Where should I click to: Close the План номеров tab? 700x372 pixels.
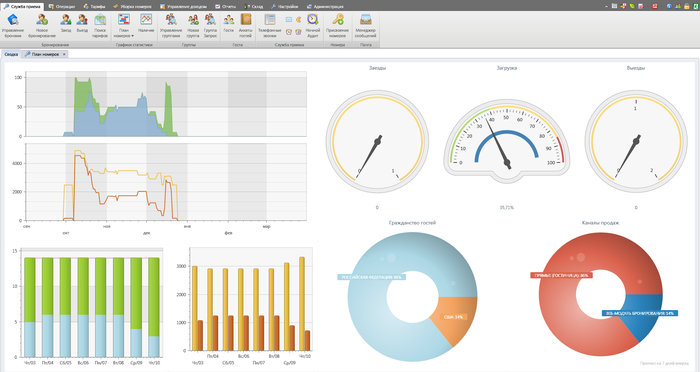[64, 54]
